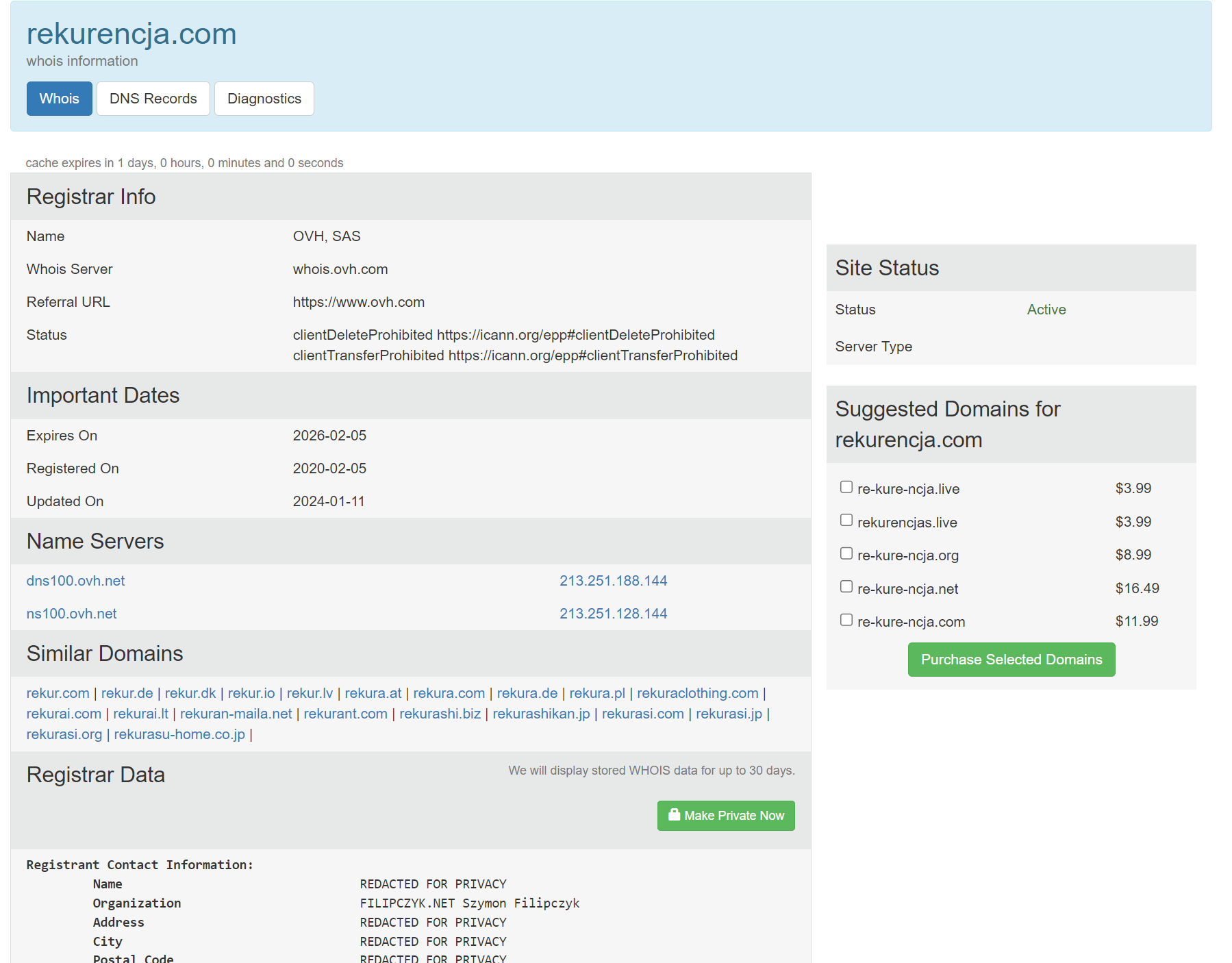Click FILIPCZYK.NET Szymon Filipczyk organization text
This screenshot has height=963, width=1232.
click(x=470, y=903)
